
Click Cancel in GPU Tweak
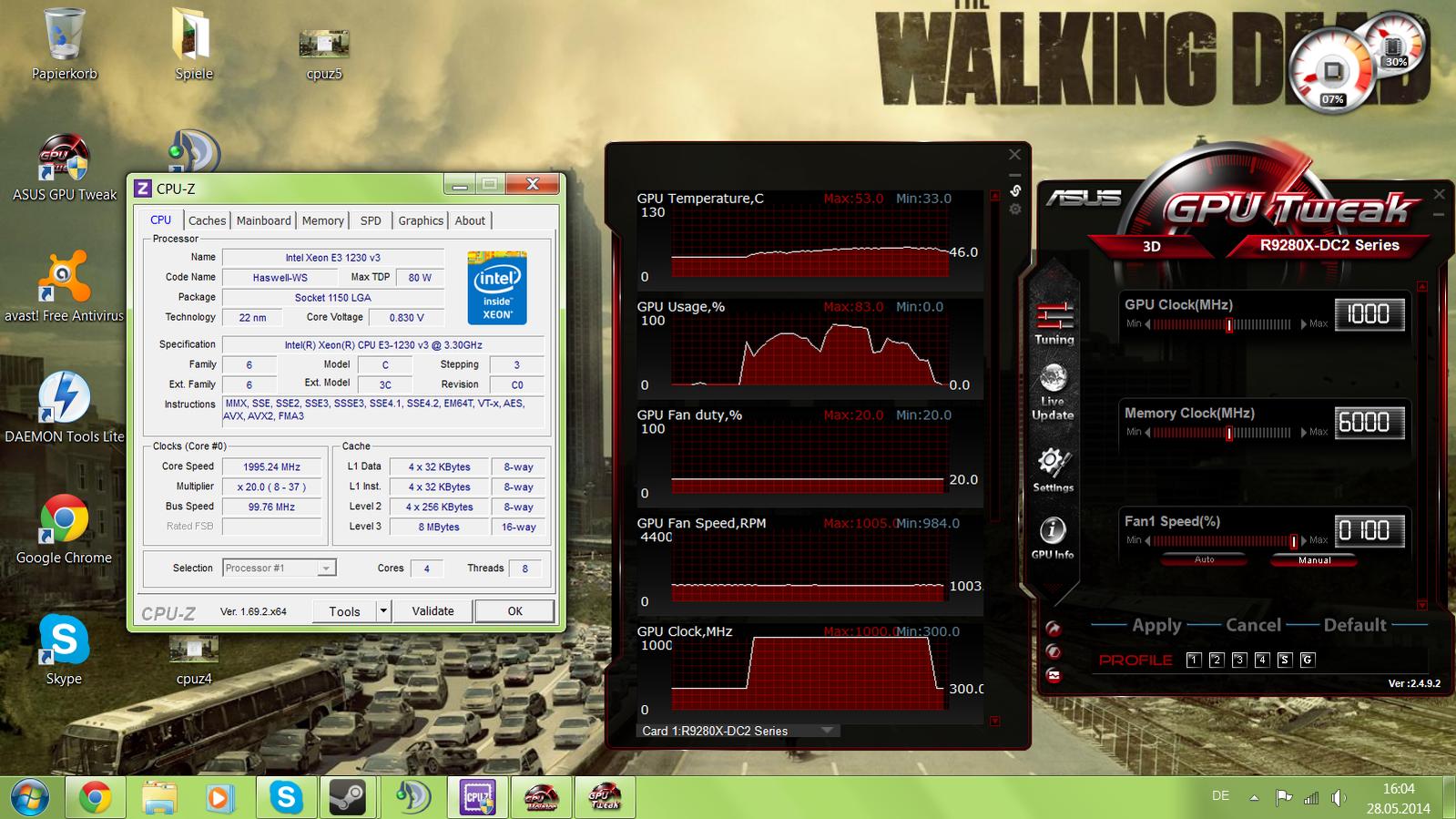point(1253,625)
